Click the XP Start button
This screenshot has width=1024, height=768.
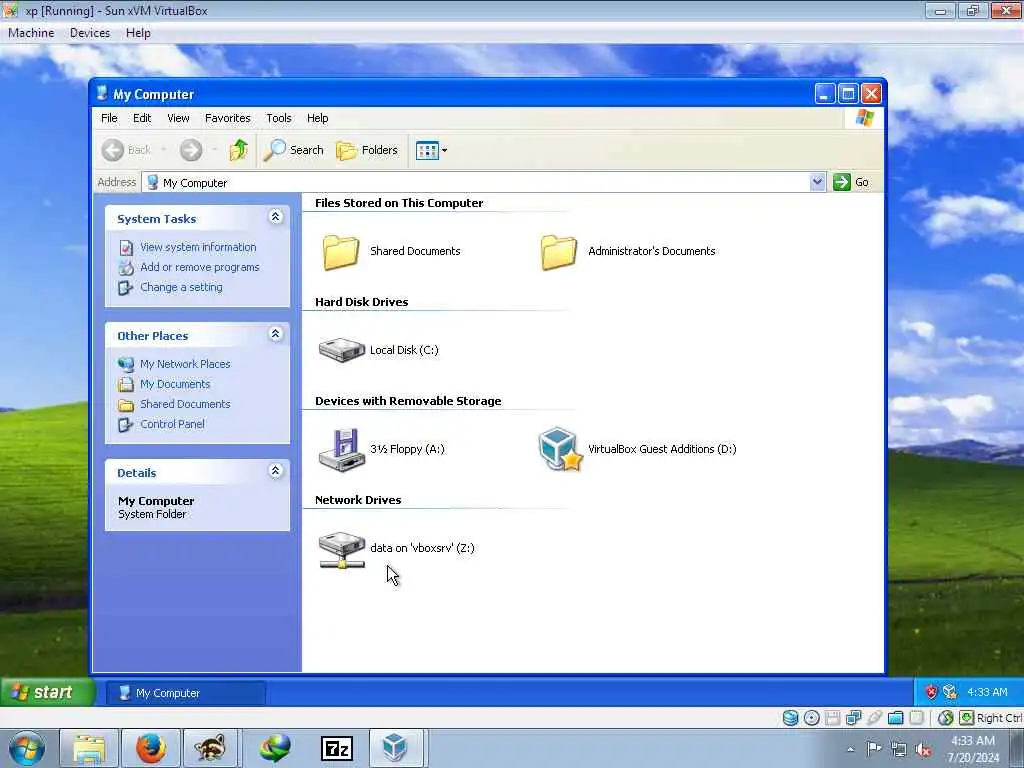tap(47, 692)
